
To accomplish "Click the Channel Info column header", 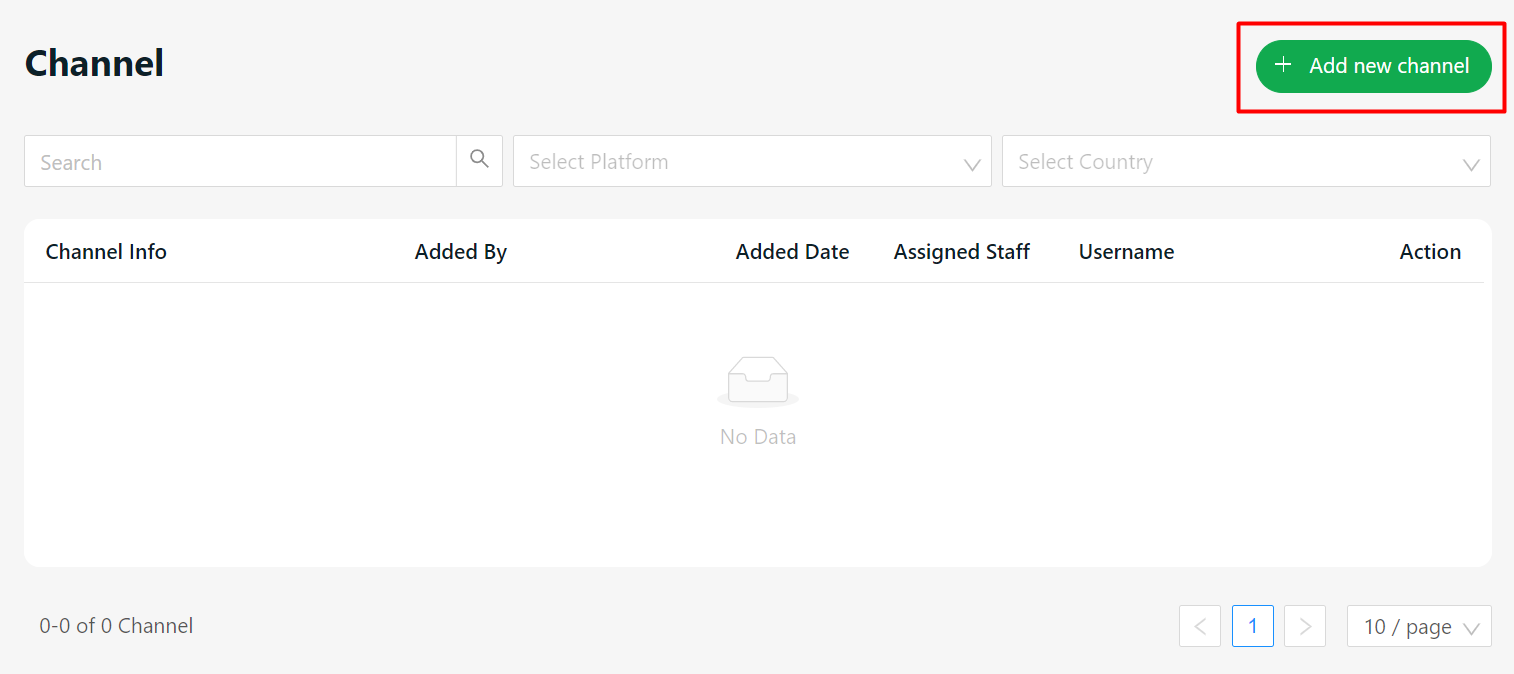I will tap(106, 252).
